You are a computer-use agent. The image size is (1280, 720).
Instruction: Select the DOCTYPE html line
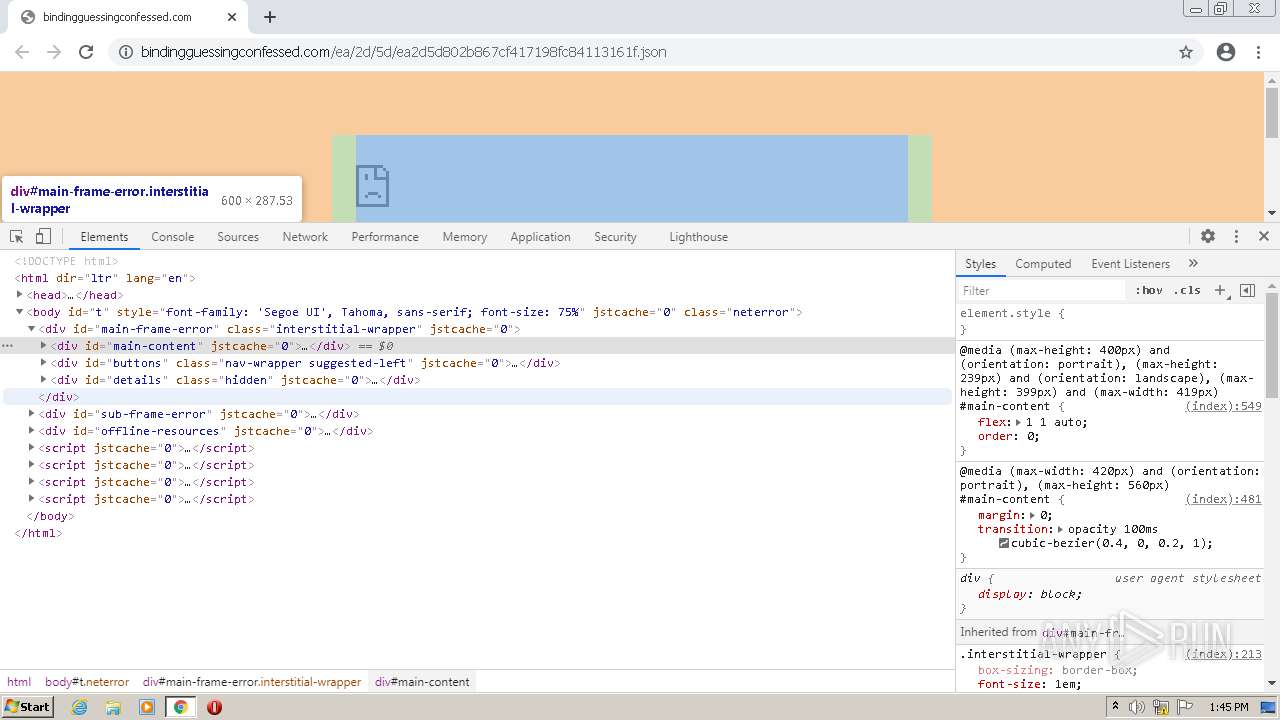66,261
